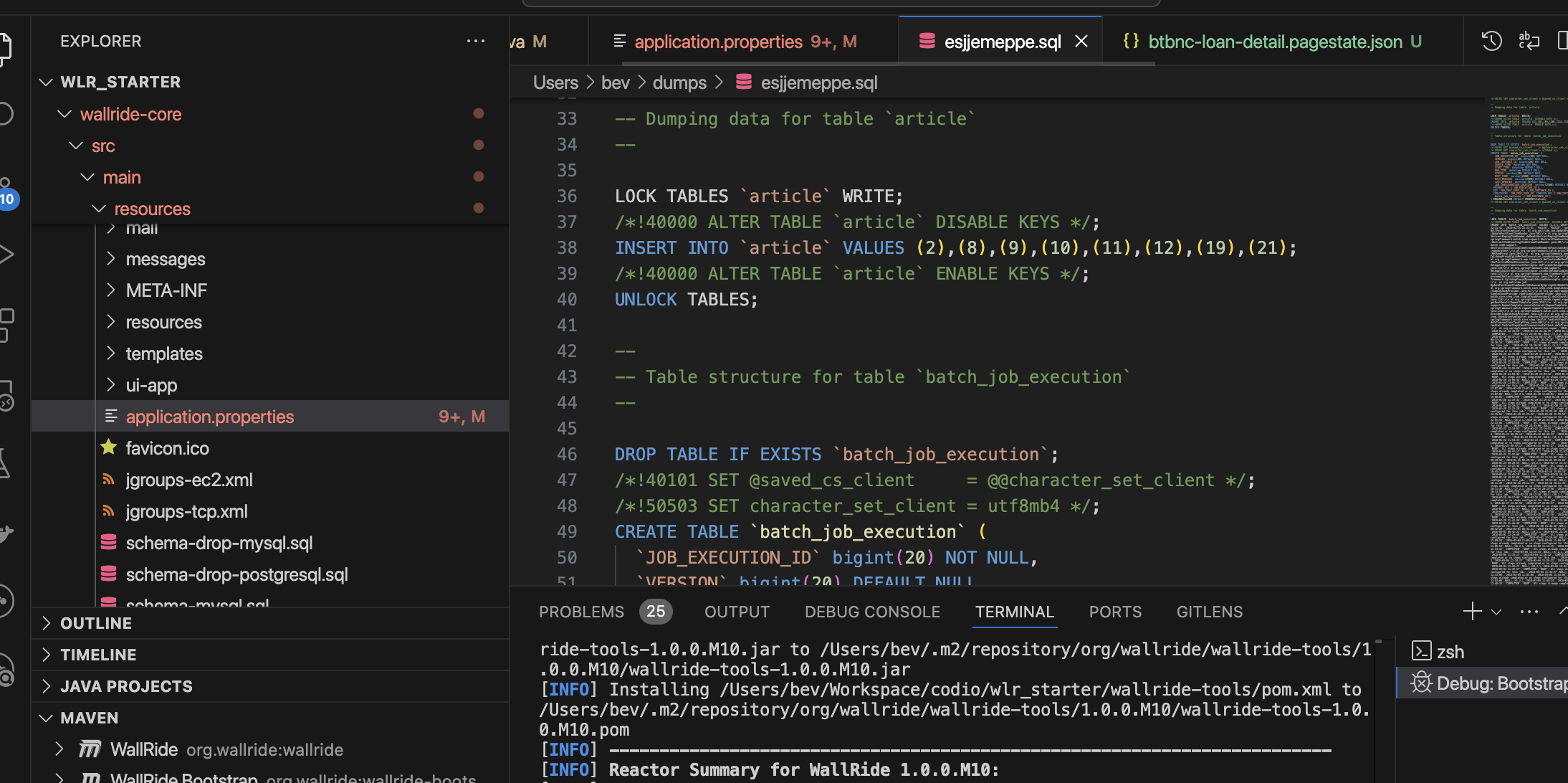This screenshot has height=783, width=1568.
Task: Expand the messages folder
Action: 111,258
